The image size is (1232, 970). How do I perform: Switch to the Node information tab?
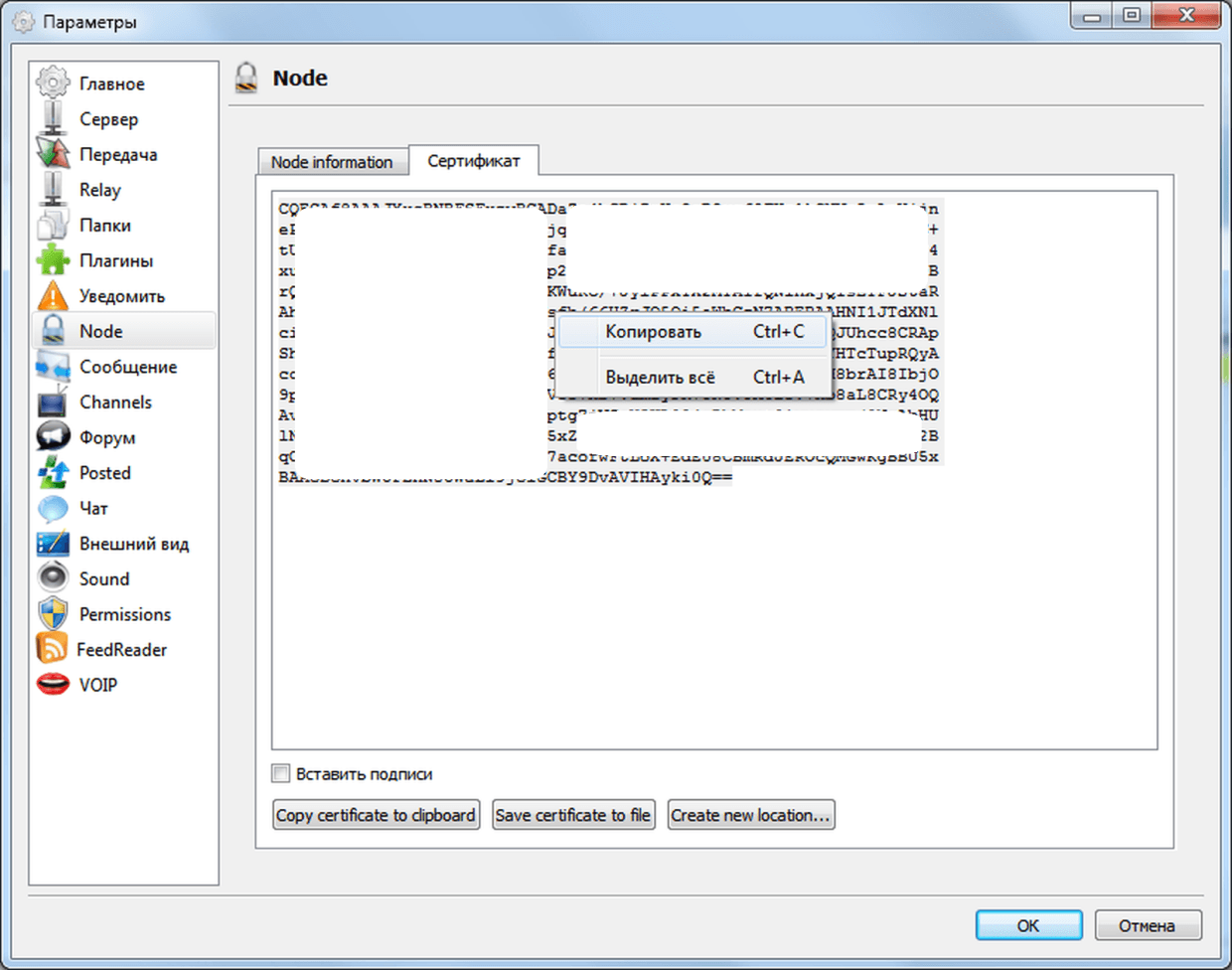(332, 162)
